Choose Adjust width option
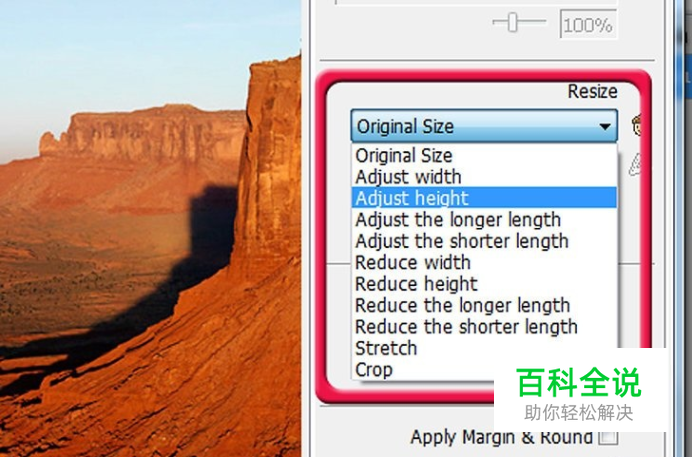This screenshot has height=457, width=692. click(484, 177)
